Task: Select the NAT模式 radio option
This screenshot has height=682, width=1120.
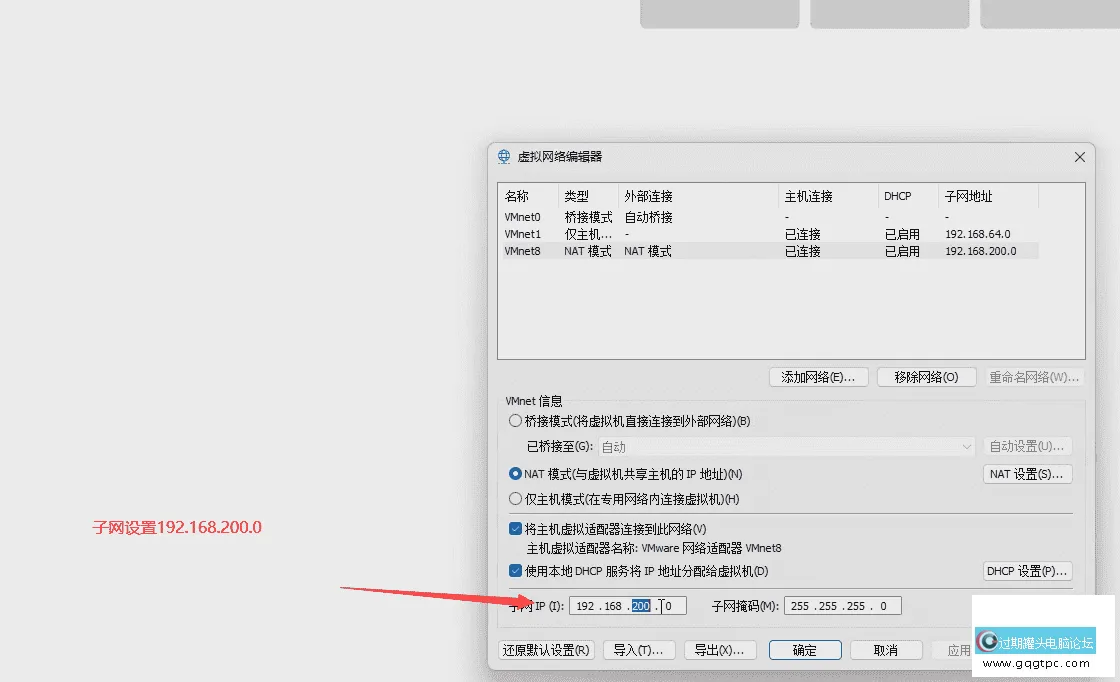Action: tap(516, 473)
